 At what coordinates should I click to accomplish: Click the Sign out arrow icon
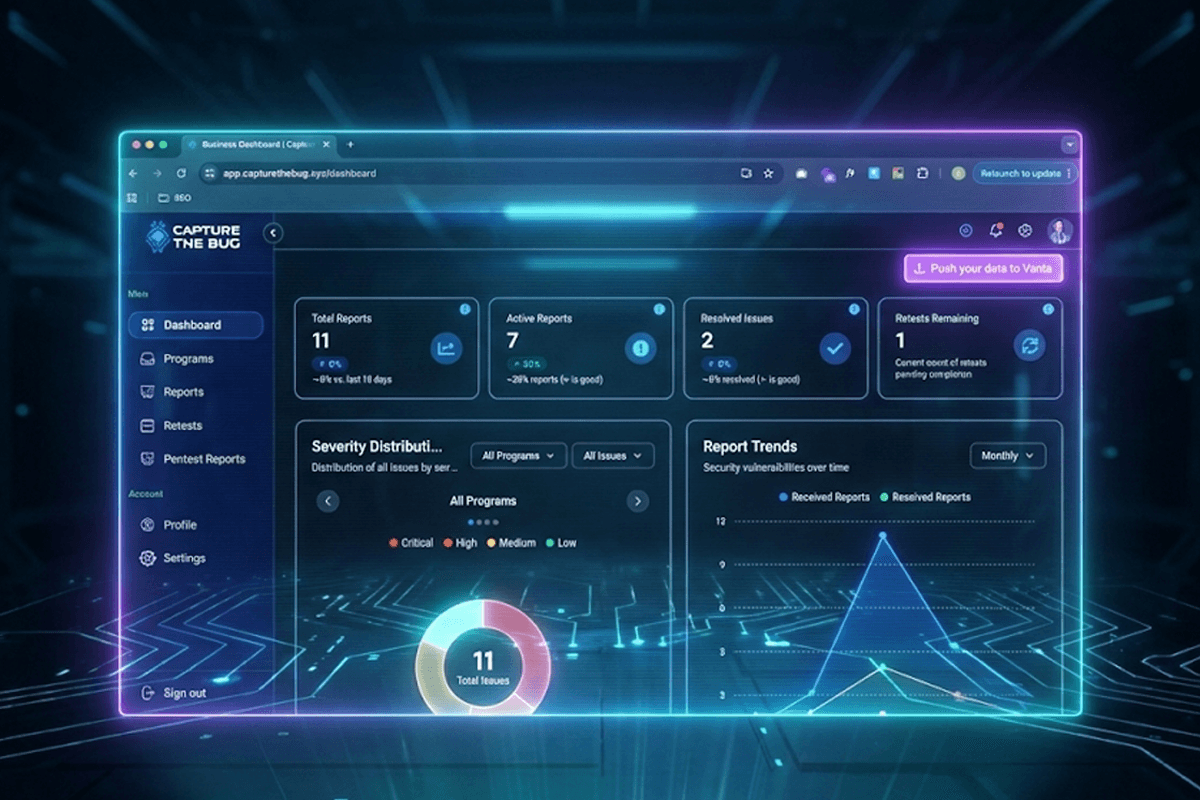click(x=146, y=693)
